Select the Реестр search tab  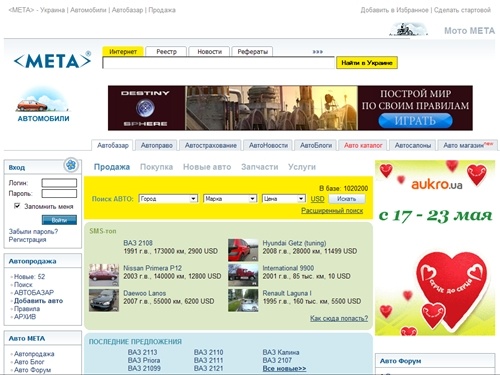(x=166, y=51)
